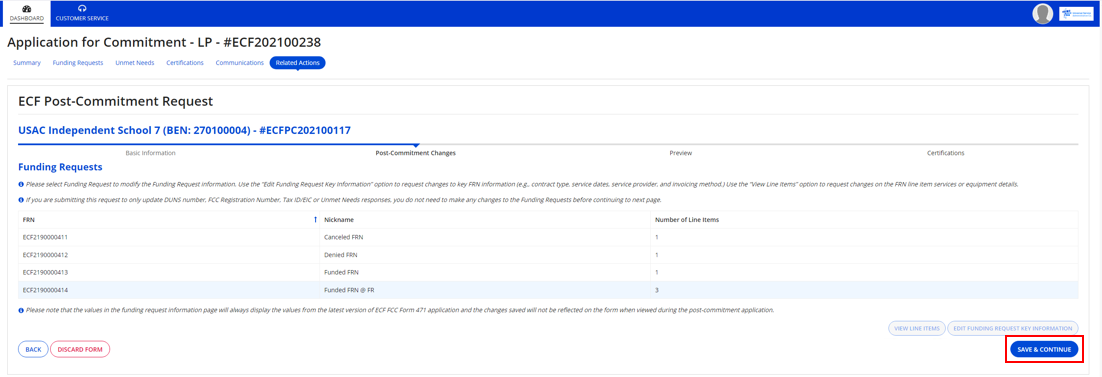Click the Canceled FRN nickname cell
Screen dimensions: 1102x377
(485, 237)
